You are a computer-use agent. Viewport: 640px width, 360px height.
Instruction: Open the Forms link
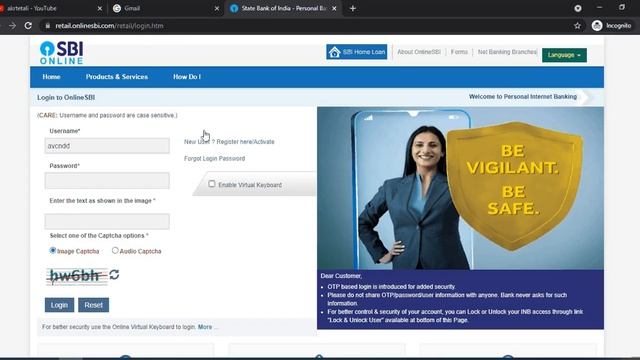[459, 52]
